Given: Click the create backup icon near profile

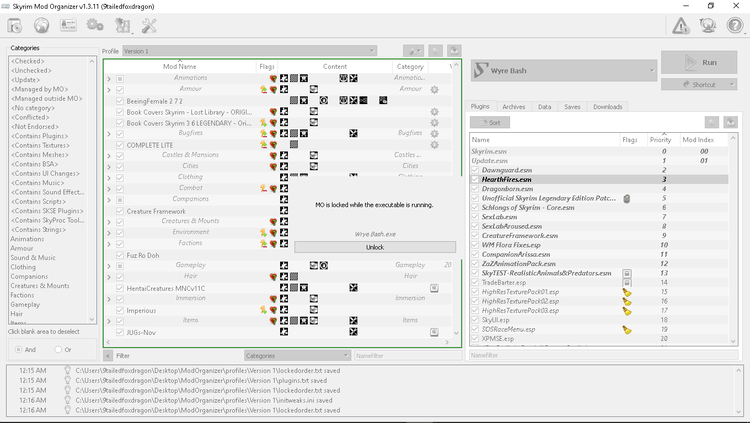Looking at the screenshot, I should coord(454,51).
